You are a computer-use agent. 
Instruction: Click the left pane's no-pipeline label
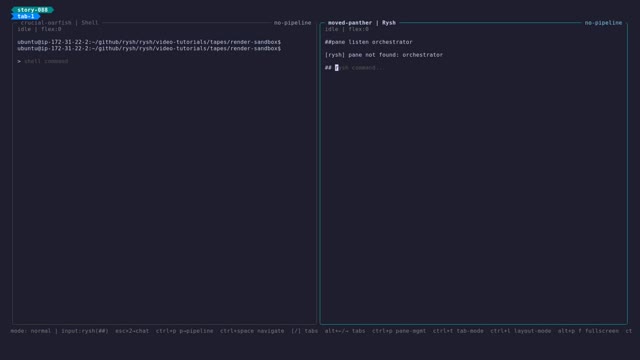click(292, 23)
